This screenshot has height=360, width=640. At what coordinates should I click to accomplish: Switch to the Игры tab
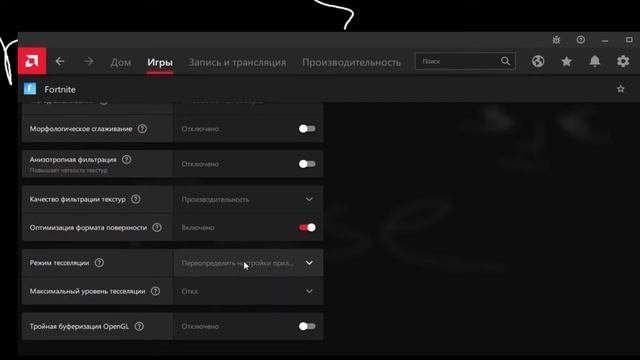[160, 62]
